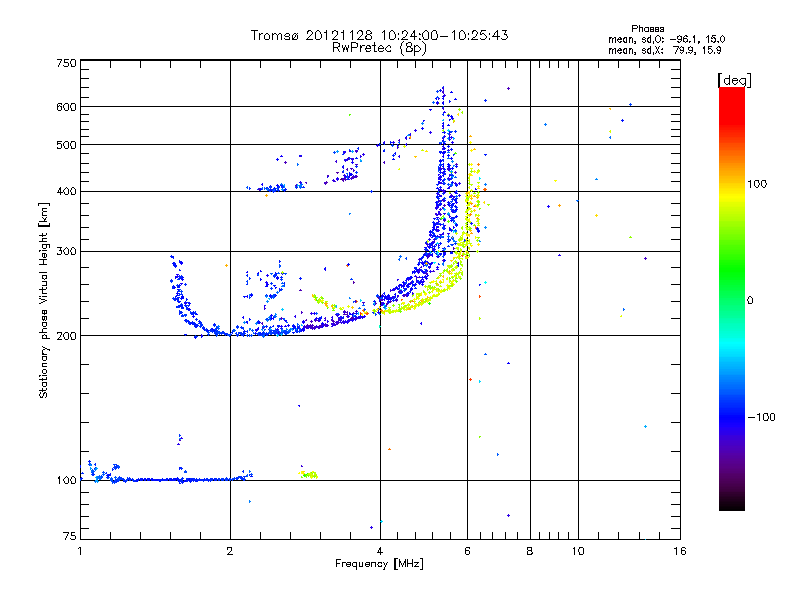Screen dimensions: 800x600
Task: Click the 'RwPretec (8p)' subtitle
Action: 379,48
